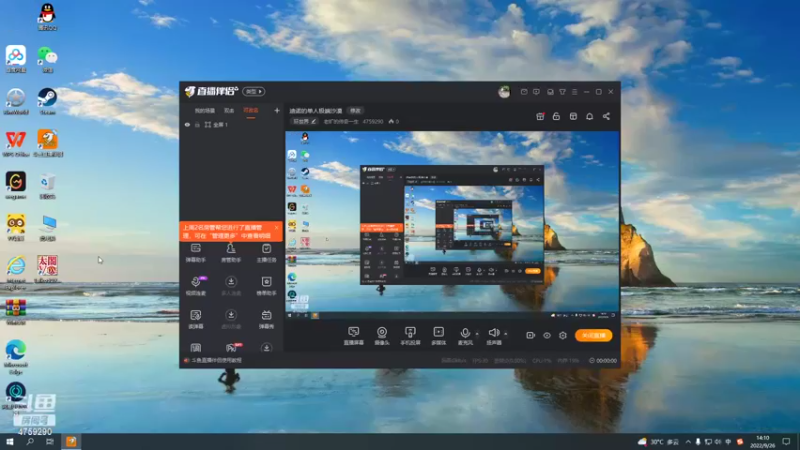The image size is (800, 450).
Task: Open the 弹幕助手 danmaku assistant tool
Action: 195,253
